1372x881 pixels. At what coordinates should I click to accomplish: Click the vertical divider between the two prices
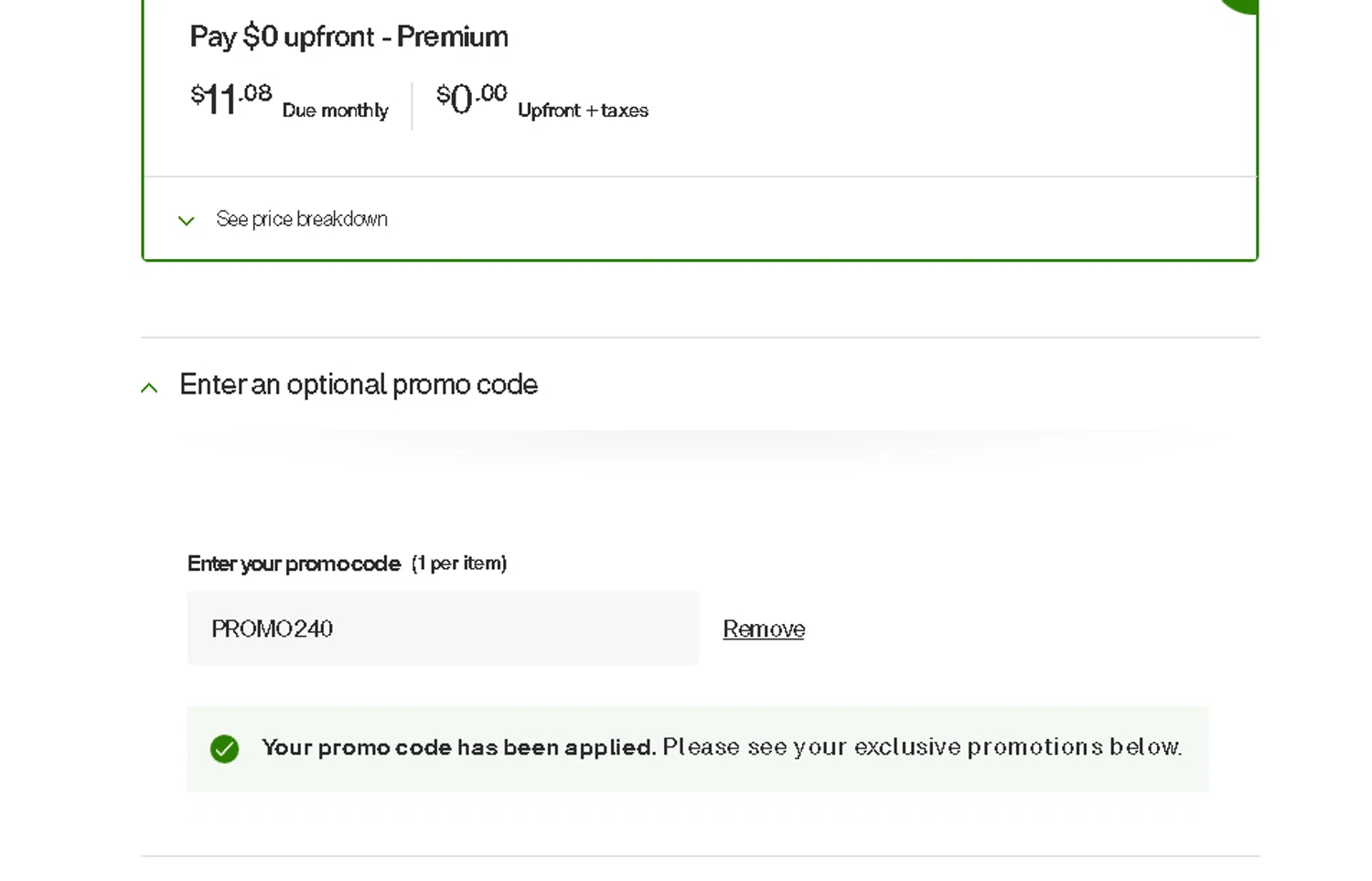point(413,105)
